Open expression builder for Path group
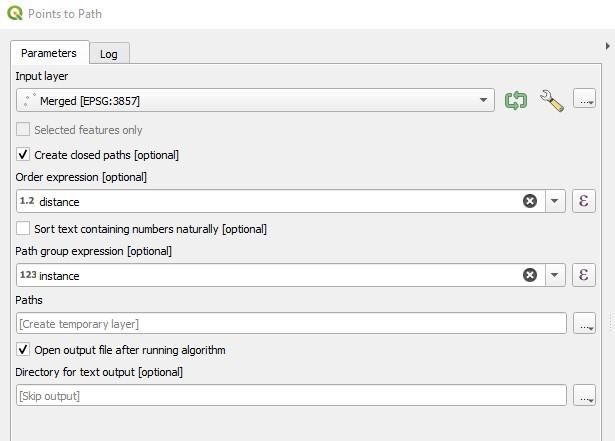Viewport: 615px width, 441px height. pyautogui.click(x=585, y=275)
